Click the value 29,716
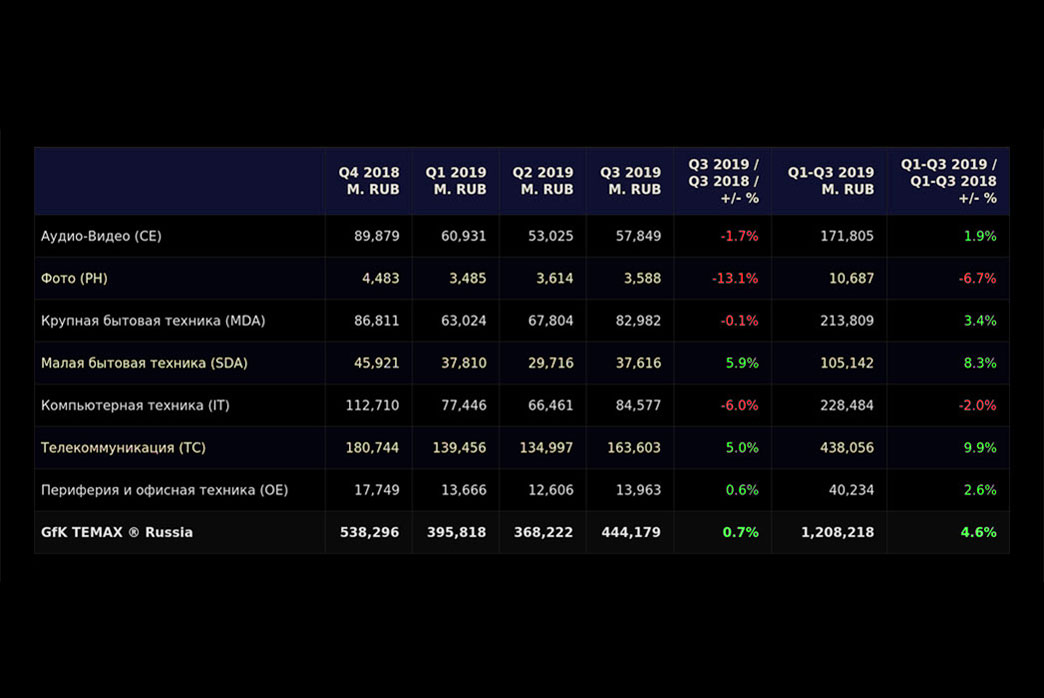Viewport: 1044px width, 698px height. 551,363
